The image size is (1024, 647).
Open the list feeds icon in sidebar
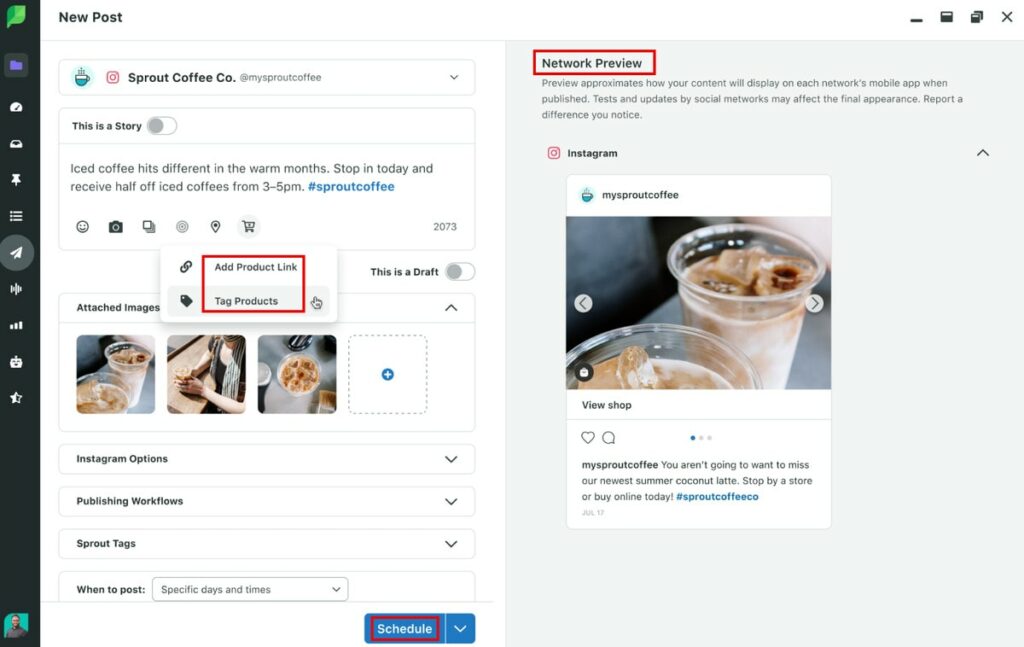click(16, 216)
